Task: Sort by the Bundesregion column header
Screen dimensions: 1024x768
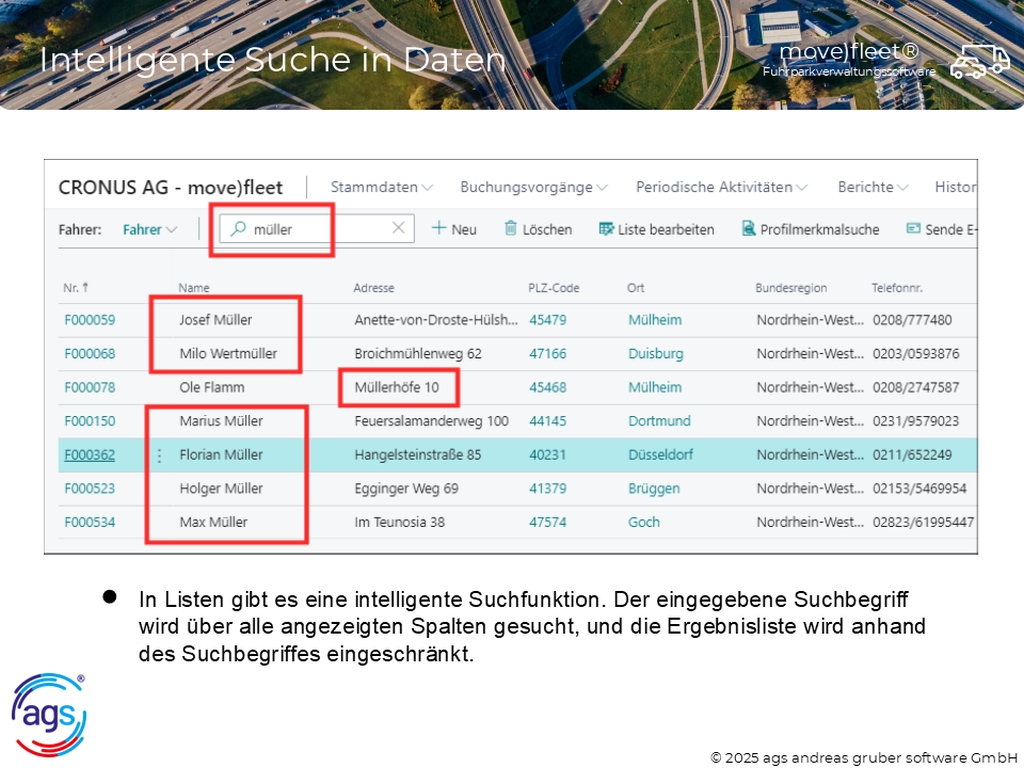Action: (791, 288)
